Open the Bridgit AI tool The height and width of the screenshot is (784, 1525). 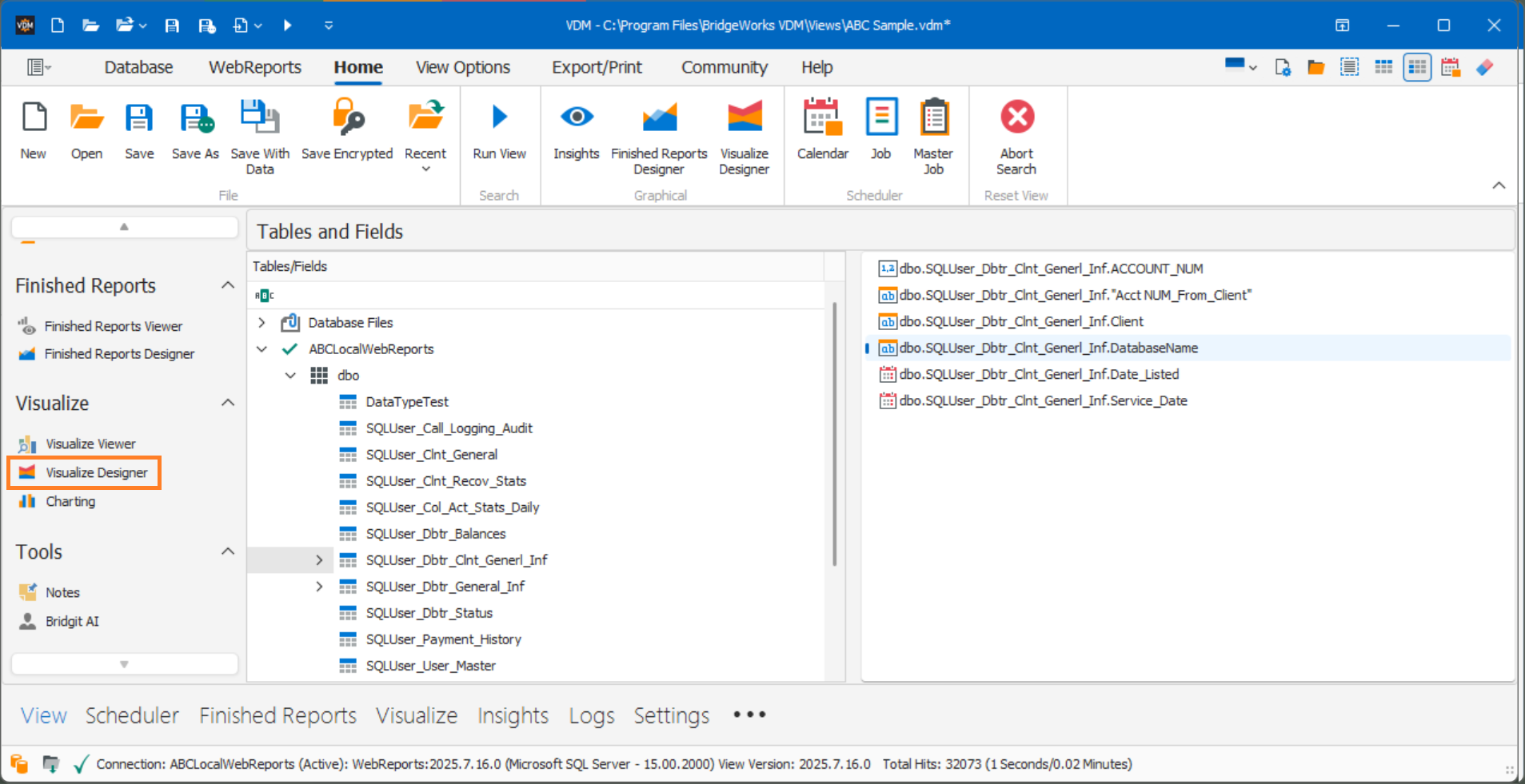72,621
